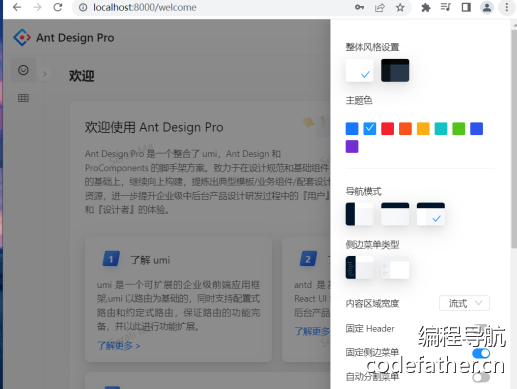Click the browser back arrow
The width and height of the screenshot is (517, 389).
coord(17,7)
